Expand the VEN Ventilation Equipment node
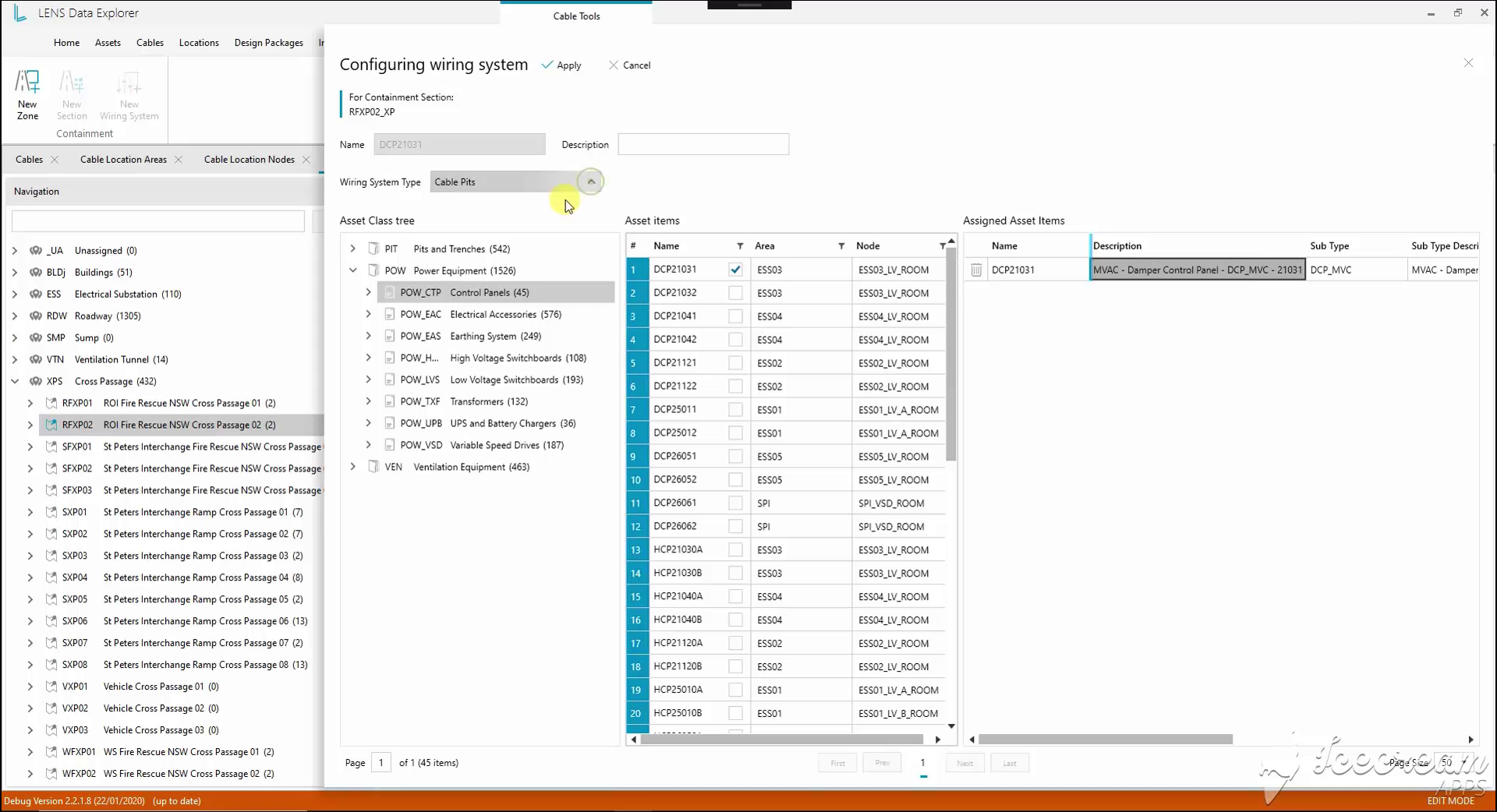The height and width of the screenshot is (812, 1497). tap(353, 467)
